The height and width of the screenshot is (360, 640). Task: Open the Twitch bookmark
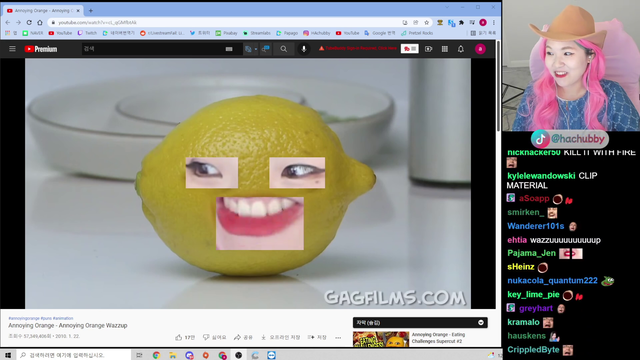pyautogui.click(x=87, y=33)
